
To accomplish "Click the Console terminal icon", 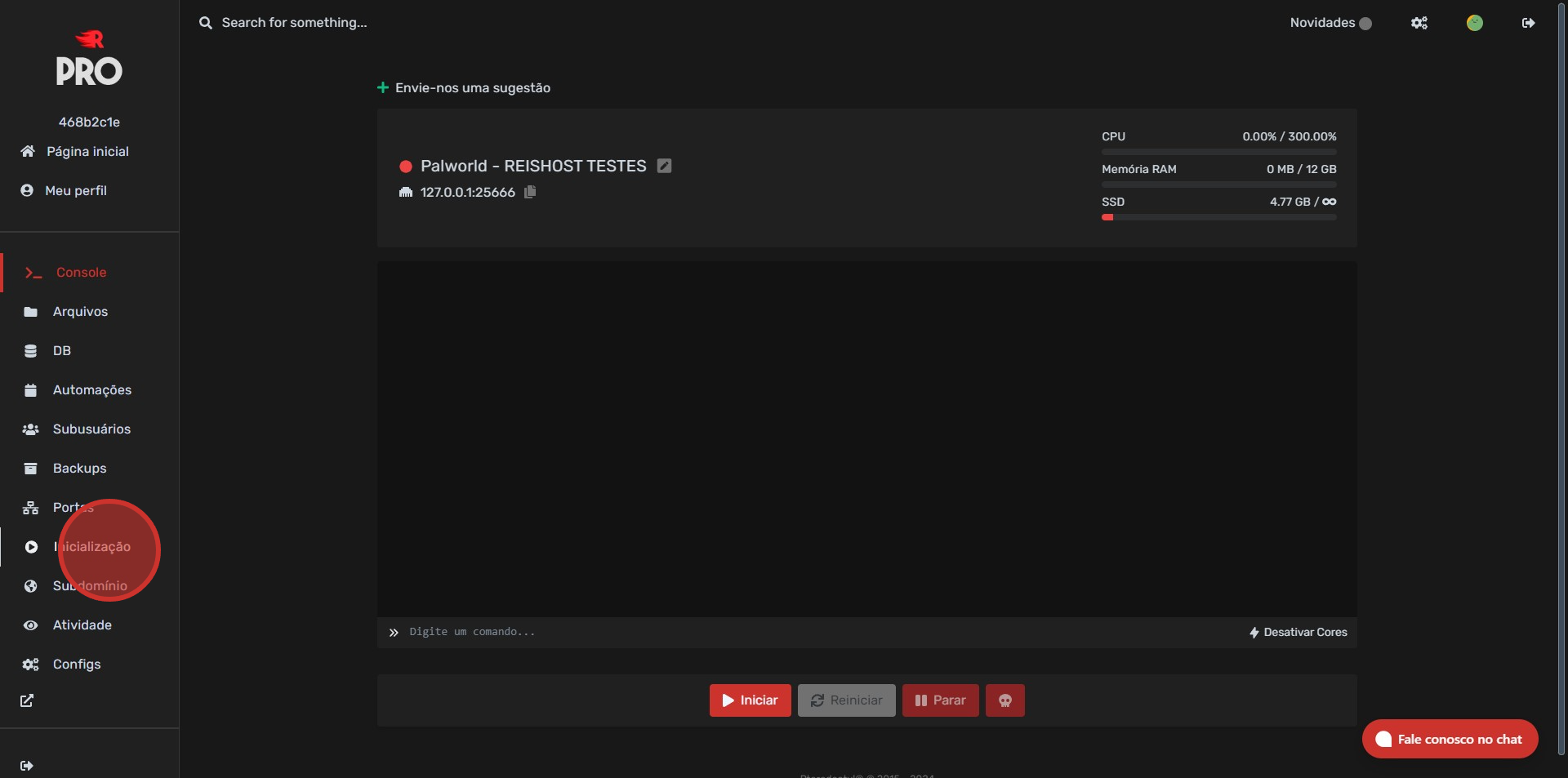I will (x=33, y=273).
